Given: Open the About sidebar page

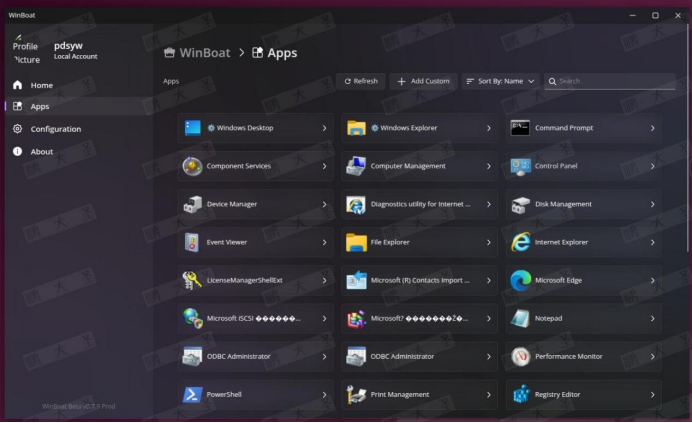Looking at the screenshot, I should click(x=41, y=152).
